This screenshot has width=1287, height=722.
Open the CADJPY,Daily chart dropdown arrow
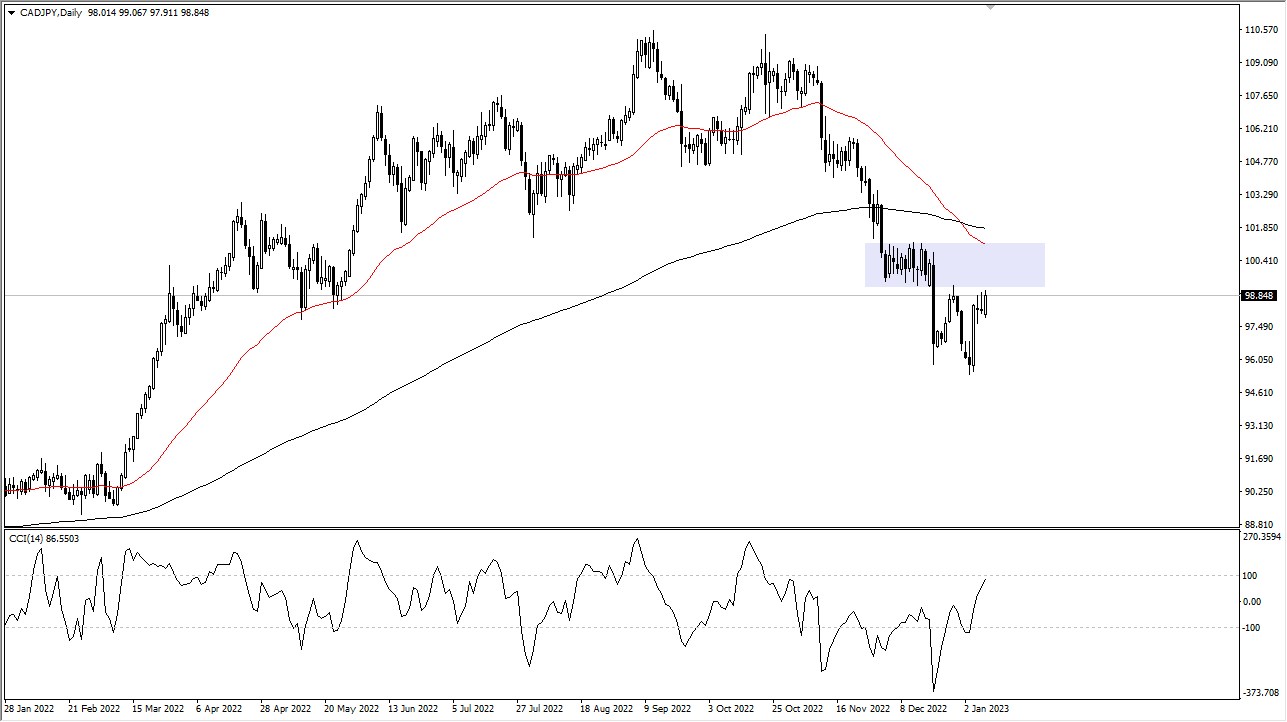pos(11,14)
